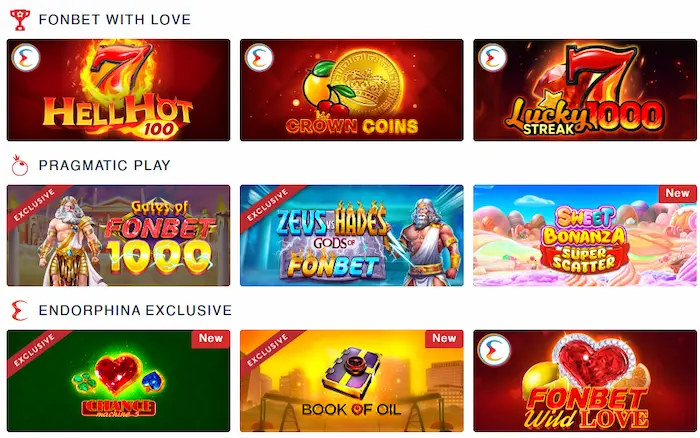This screenshot has width=700, height=438.
Task: Open the Sweet Bonanza Super Scatter game
Action: (x=585, y=235)
